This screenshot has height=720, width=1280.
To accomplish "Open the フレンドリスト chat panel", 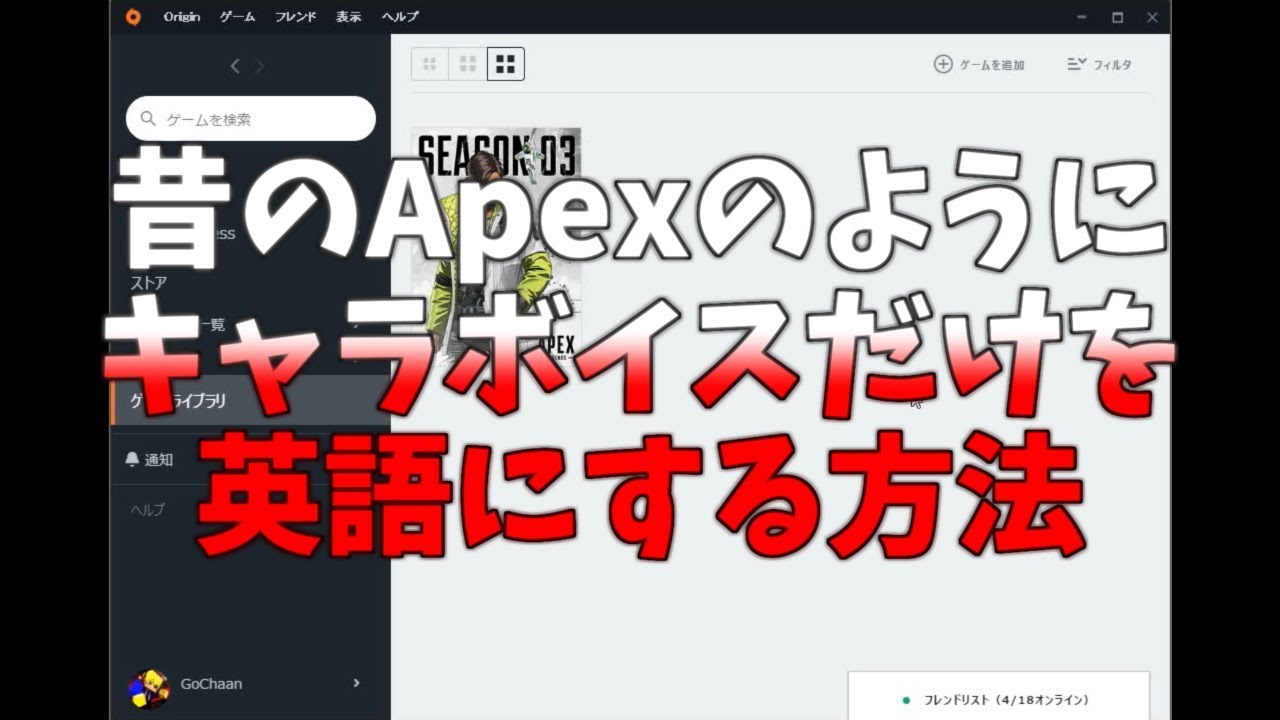I will click(998, 696).
